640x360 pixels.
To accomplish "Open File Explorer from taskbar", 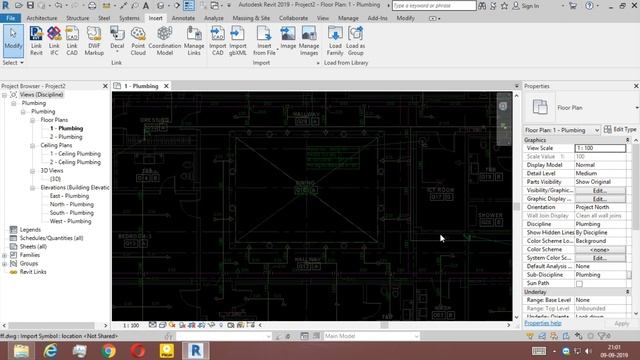I will [21, 351].
